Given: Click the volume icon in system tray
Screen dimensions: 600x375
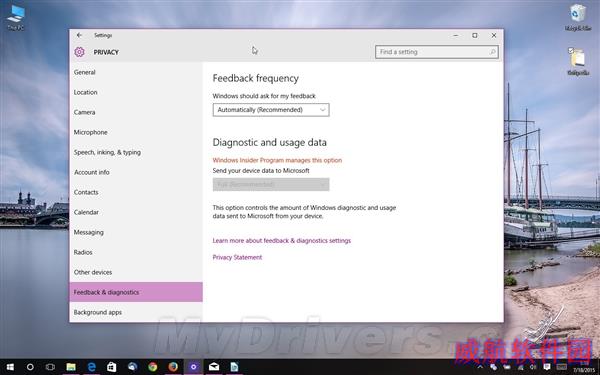Looking at the screenshot, I should coord(533,367).
